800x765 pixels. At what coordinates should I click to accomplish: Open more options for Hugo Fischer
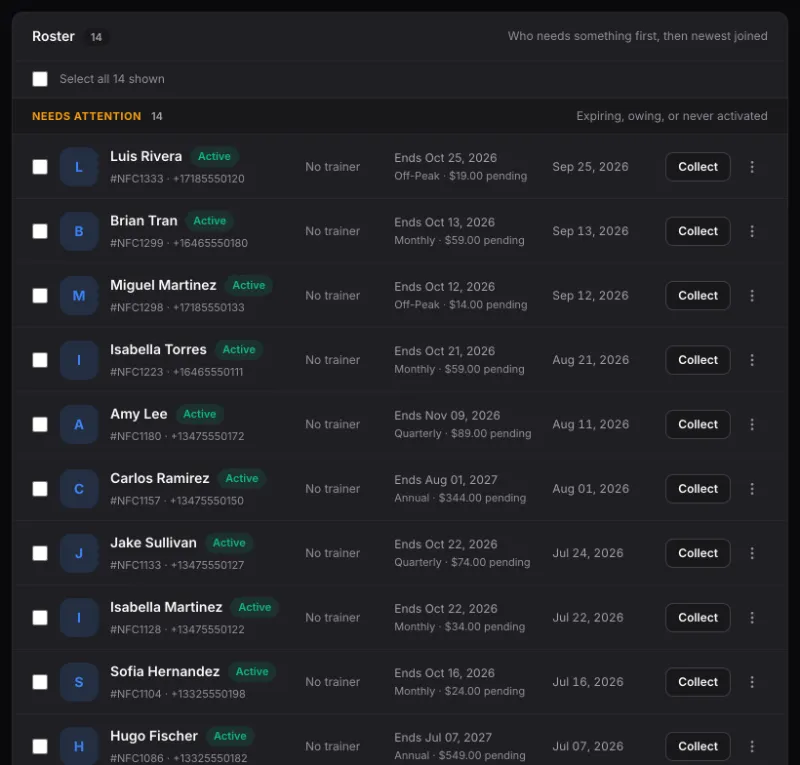[x=752, y=746]
